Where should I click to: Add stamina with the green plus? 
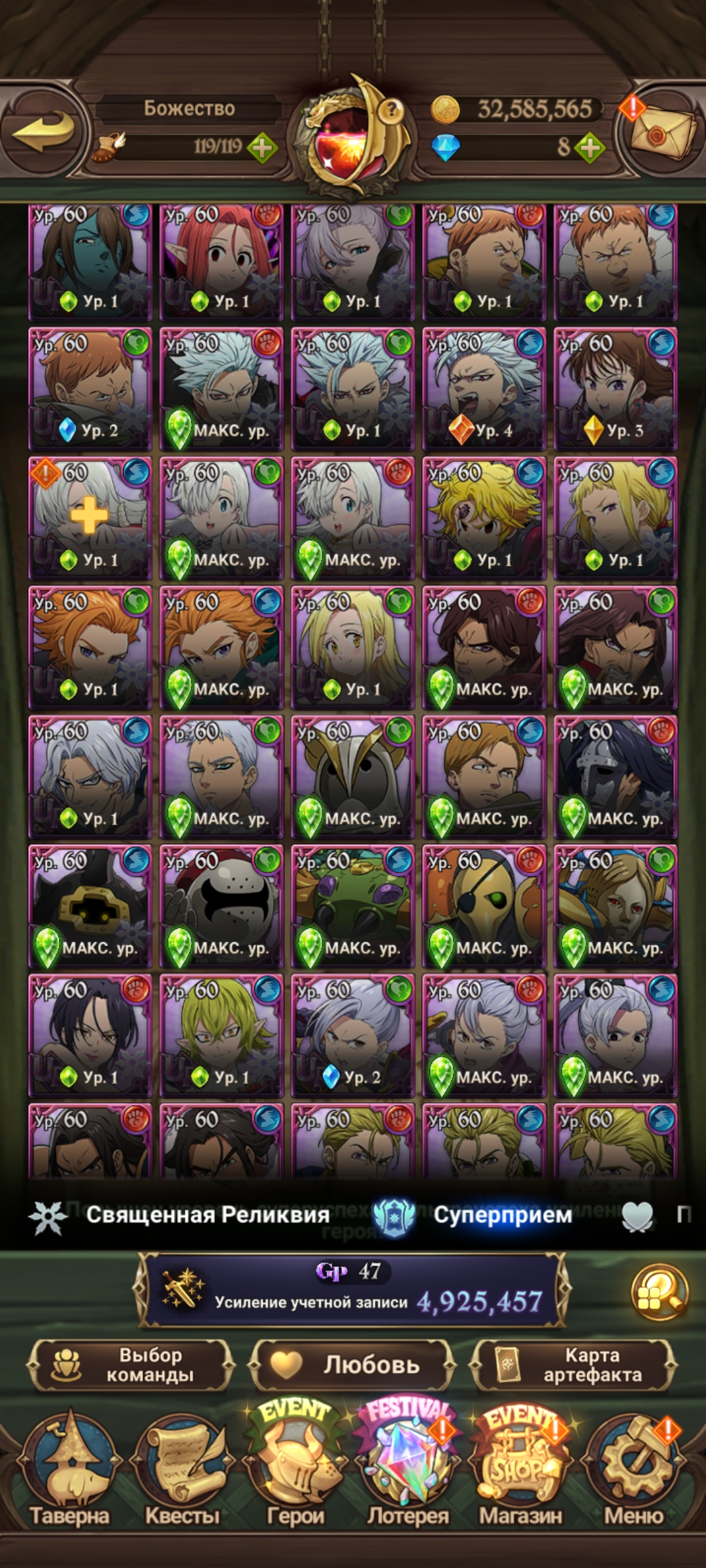263,148
